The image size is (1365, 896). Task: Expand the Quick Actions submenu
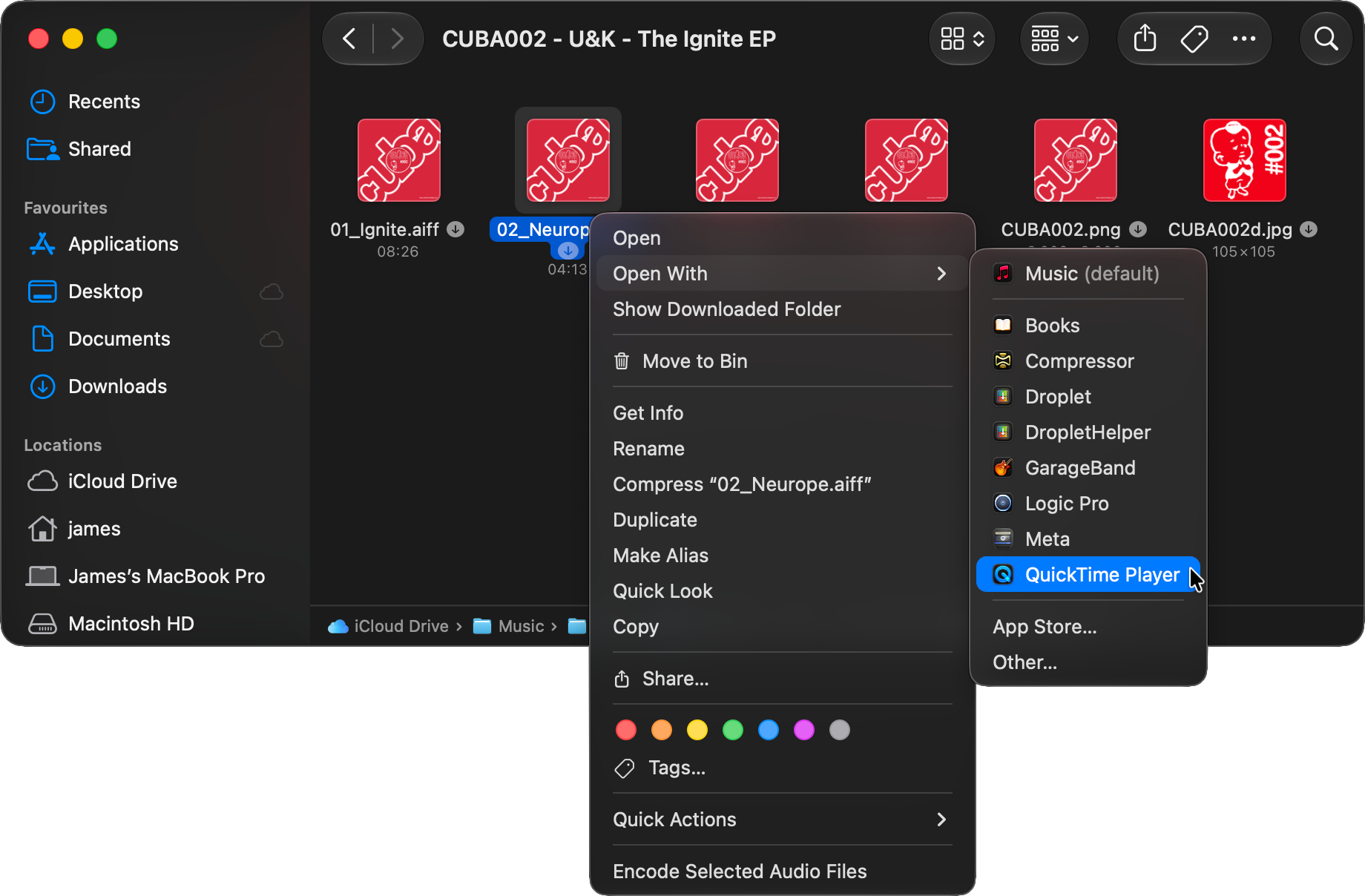[x=782, y=820]
